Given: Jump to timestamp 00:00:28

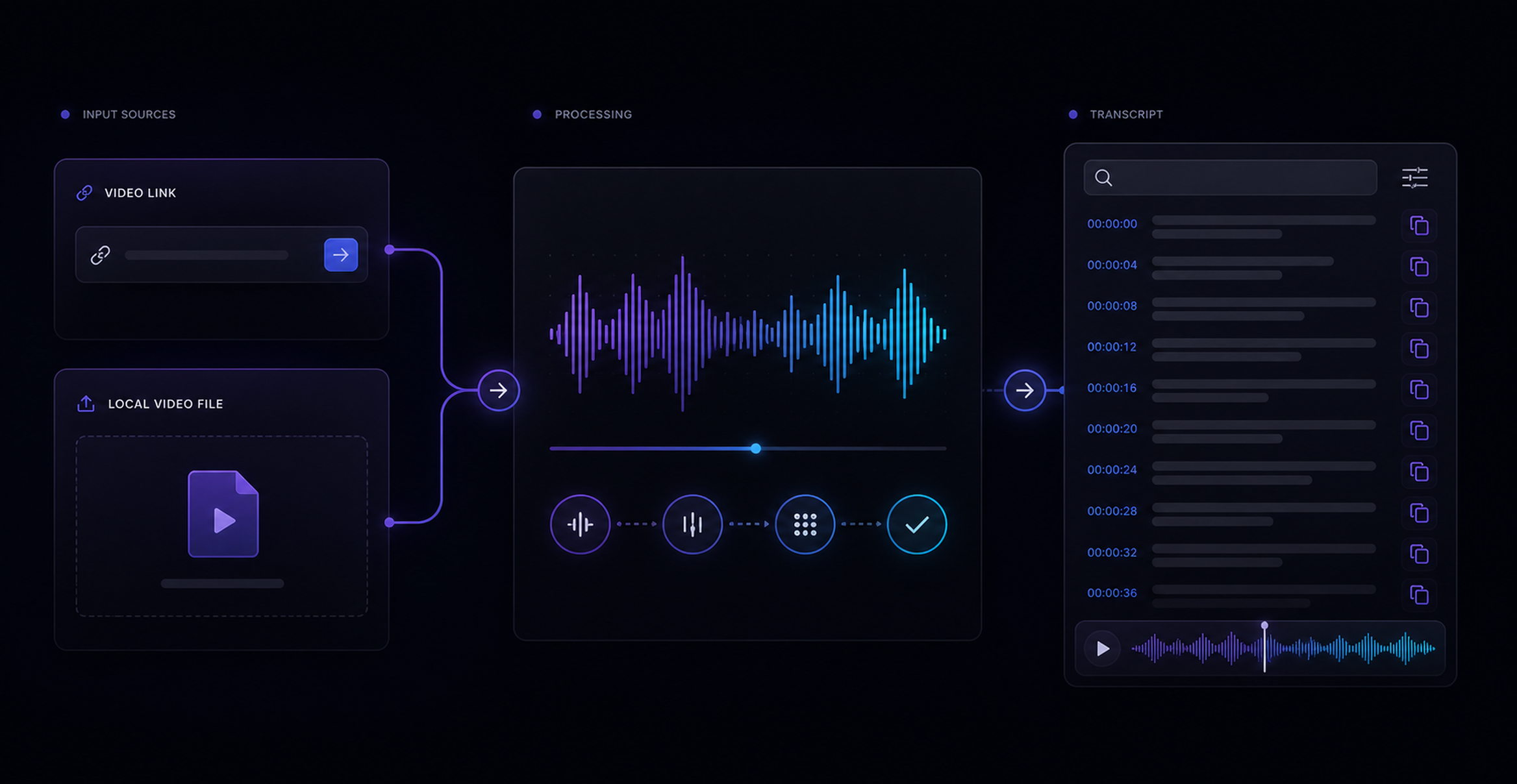Looking at the screenshot, I should point(1112,511).
